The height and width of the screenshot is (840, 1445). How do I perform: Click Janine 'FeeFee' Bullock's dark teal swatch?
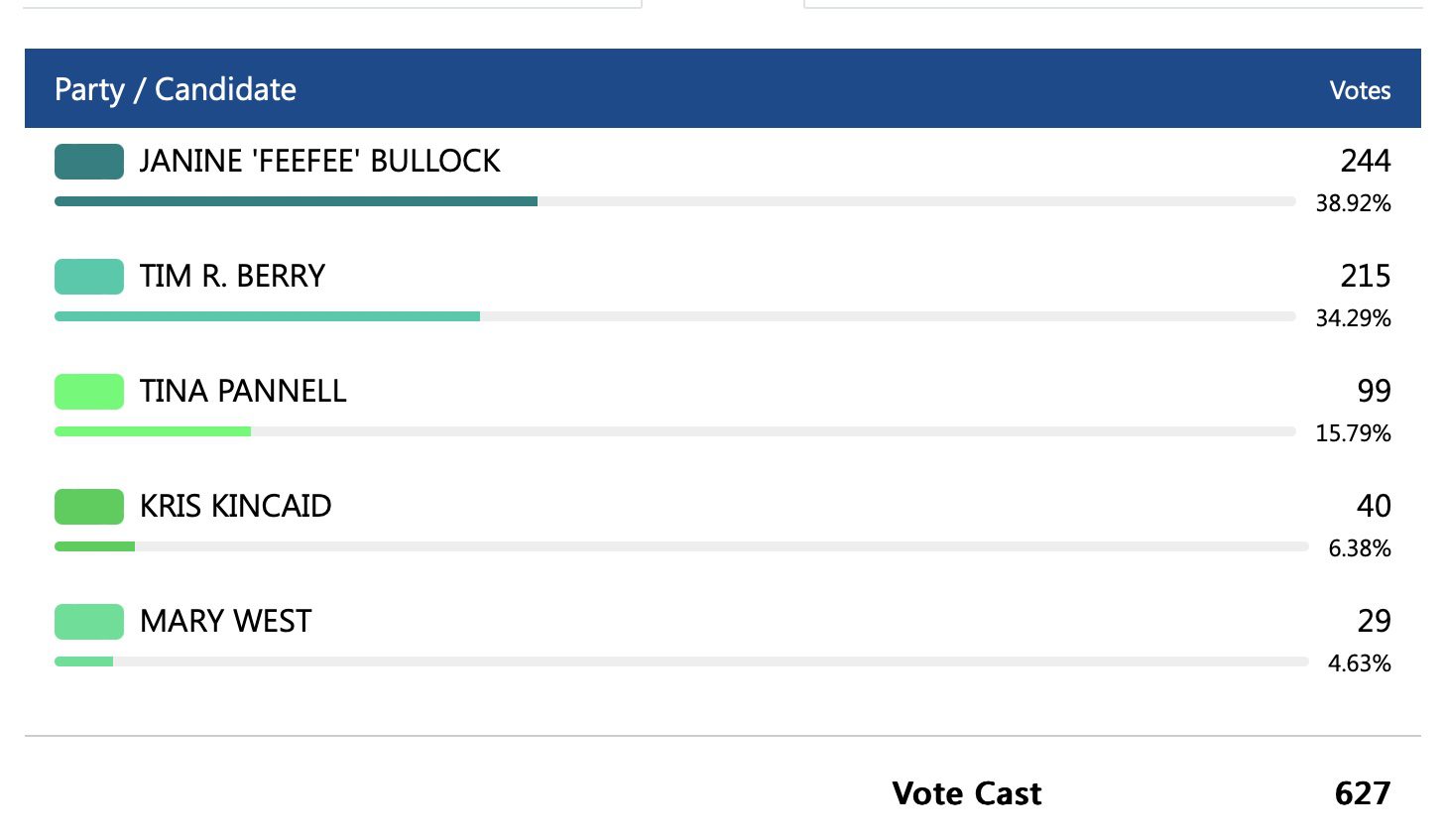pos(89,162)
